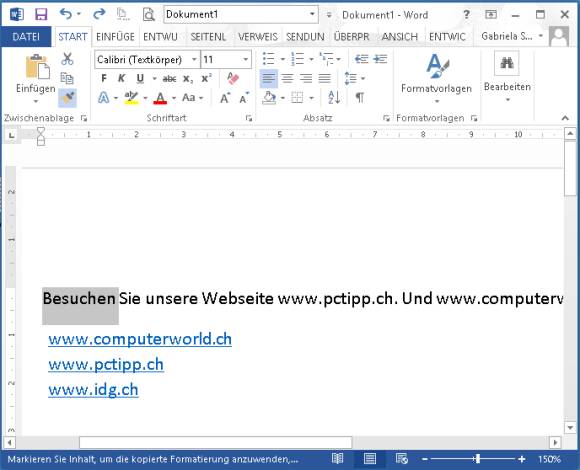Follow link www.computerworld.ch
Screen dimensions: 580x470
click(140, 339)
